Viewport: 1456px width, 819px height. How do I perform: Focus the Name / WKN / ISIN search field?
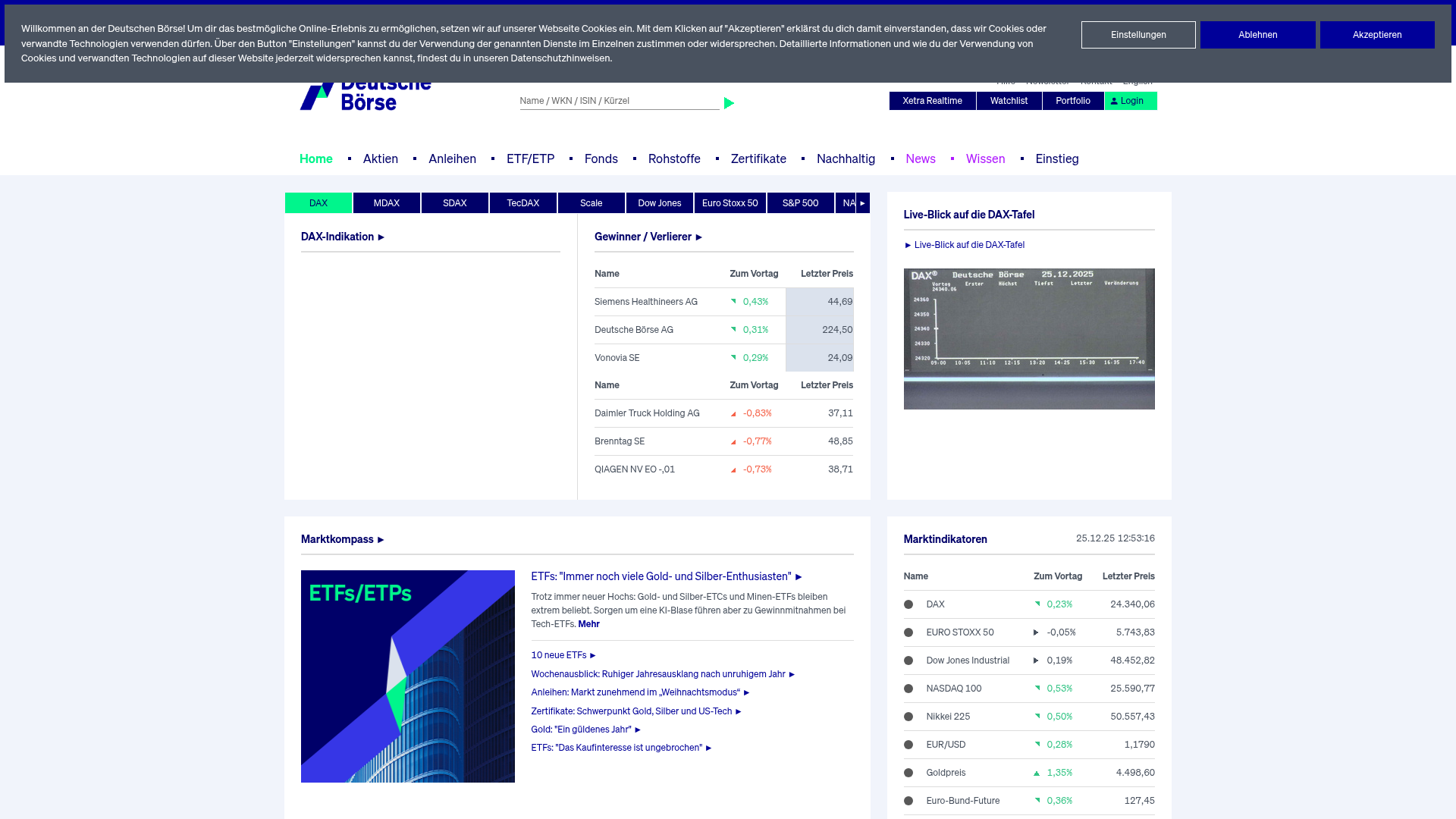point(620,101)
